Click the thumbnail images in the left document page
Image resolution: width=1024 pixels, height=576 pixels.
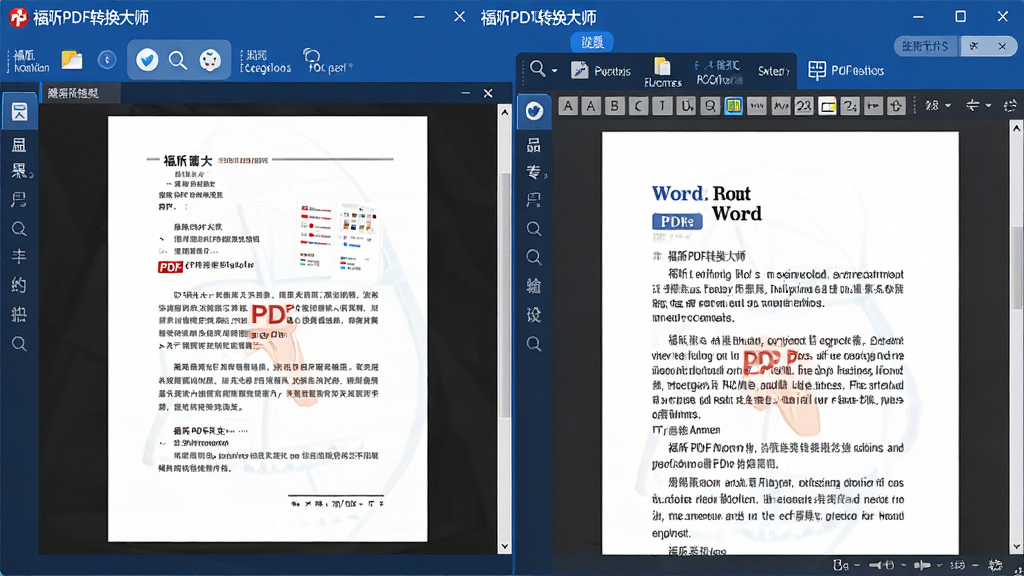(x=338, y=236)
